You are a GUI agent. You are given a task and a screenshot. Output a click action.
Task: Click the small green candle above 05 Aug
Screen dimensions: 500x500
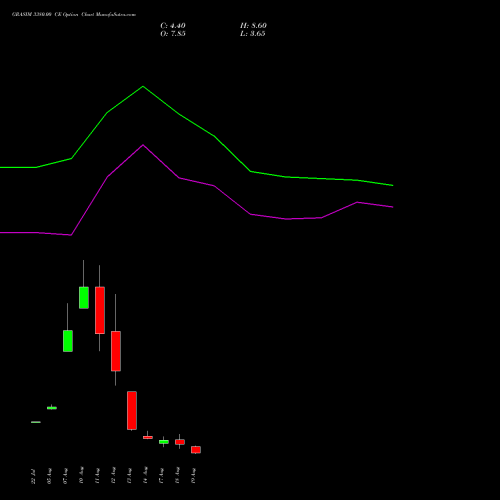[52, 408]
